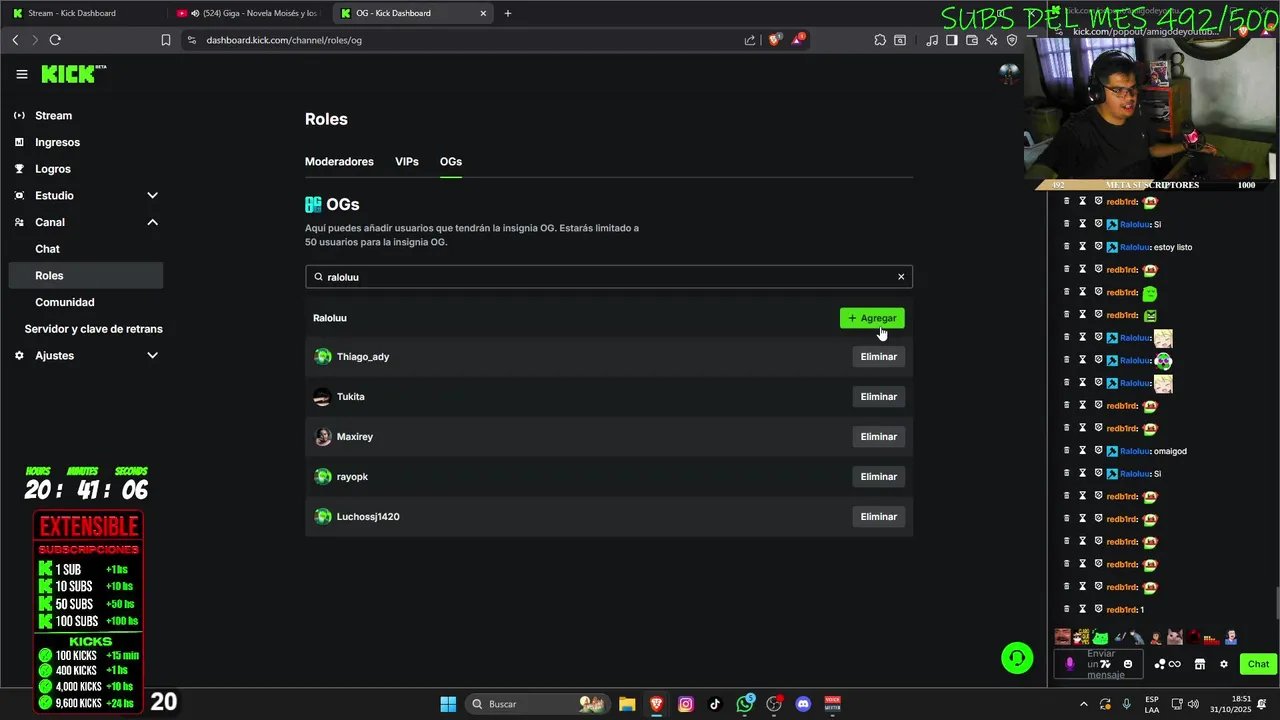Open TikTok from the taskbar
This screenshot has width=1280, height=720.
pos(715,704)
